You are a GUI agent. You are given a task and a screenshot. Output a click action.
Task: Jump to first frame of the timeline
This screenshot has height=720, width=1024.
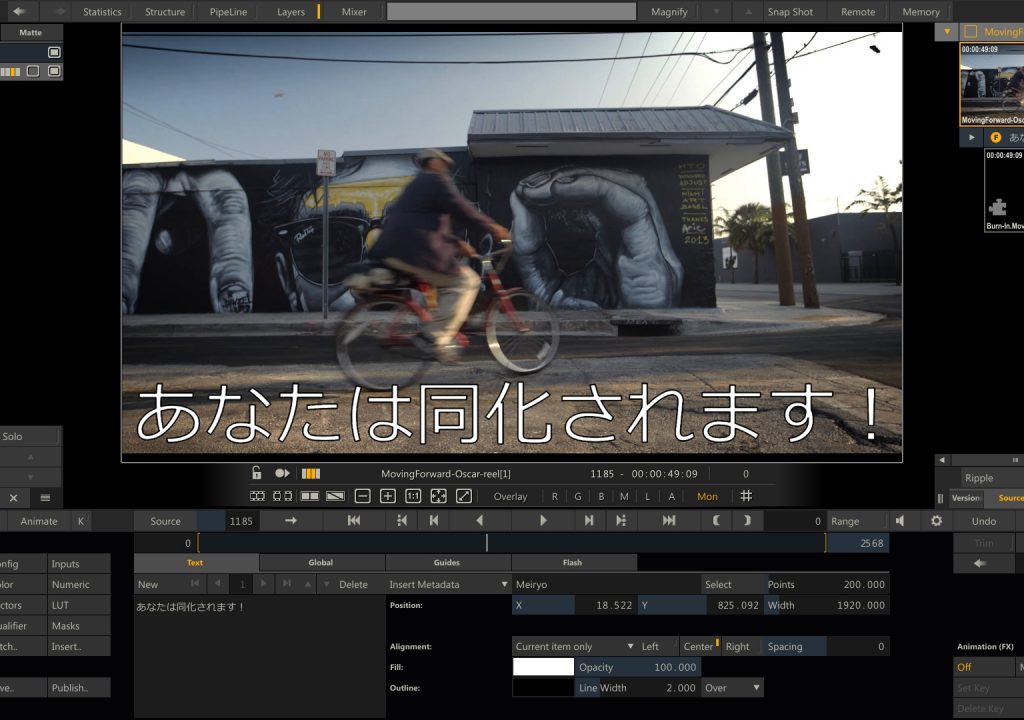click(x=354, y=521)
